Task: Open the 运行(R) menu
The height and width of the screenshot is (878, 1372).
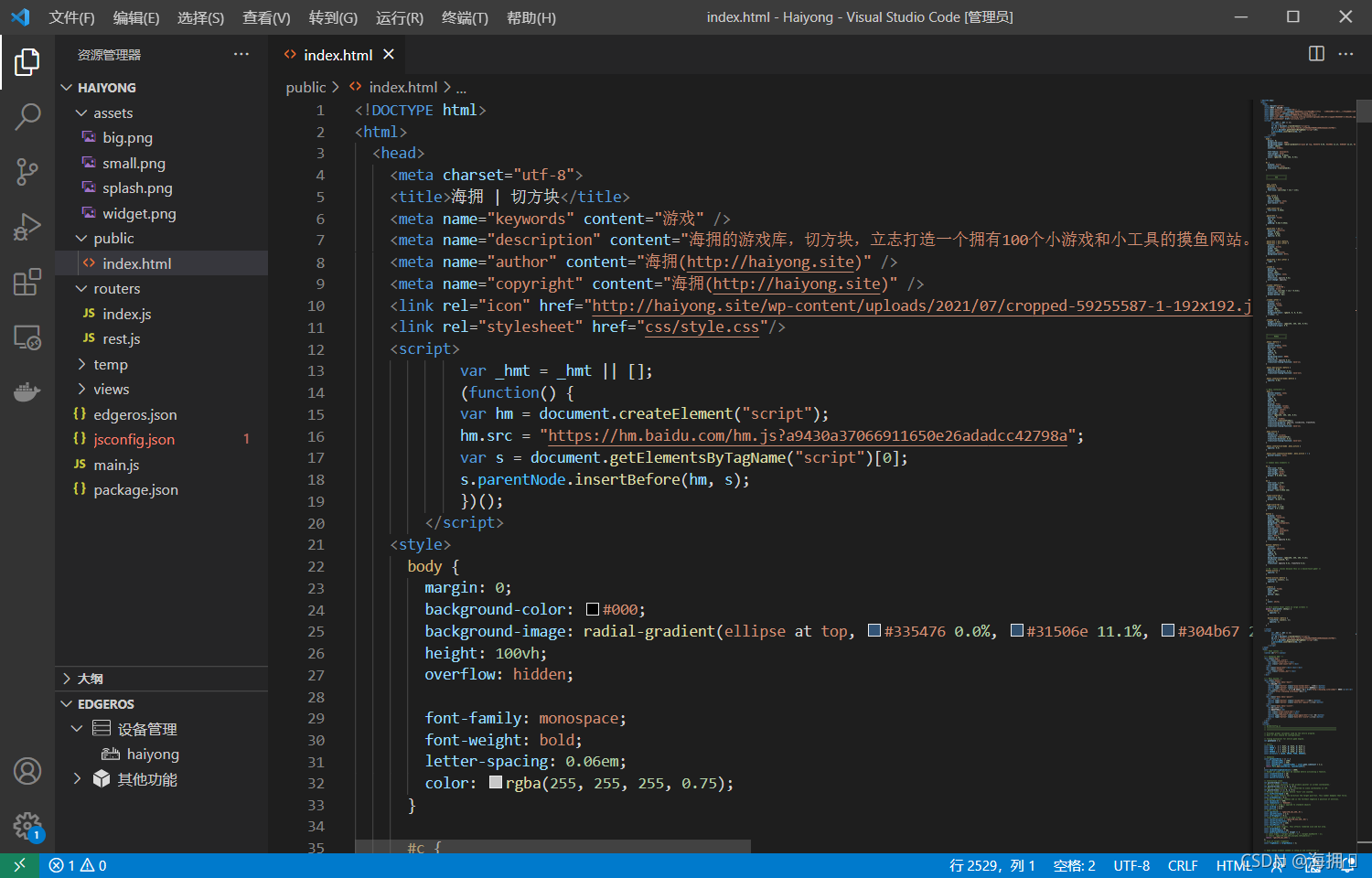Action: pos(400,17)
